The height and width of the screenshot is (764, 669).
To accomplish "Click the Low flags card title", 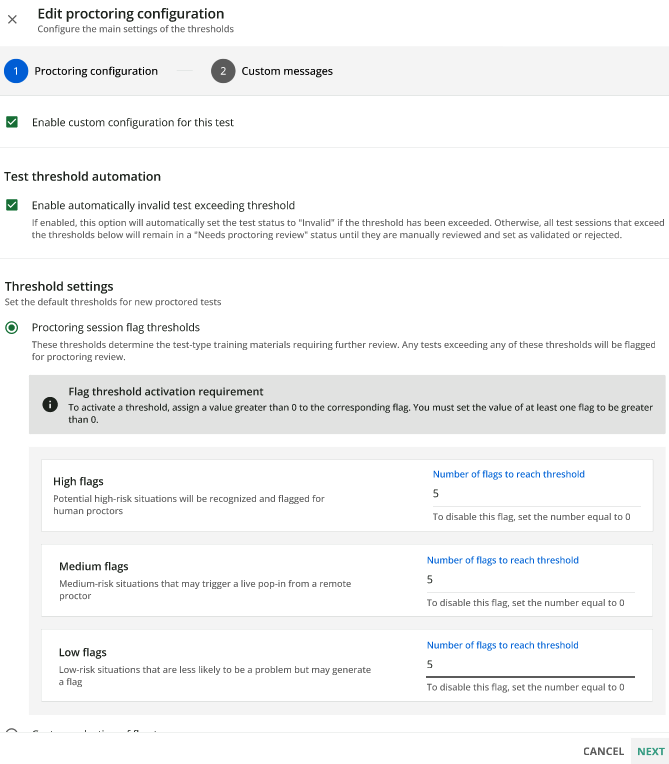I will tap(83, 652).
